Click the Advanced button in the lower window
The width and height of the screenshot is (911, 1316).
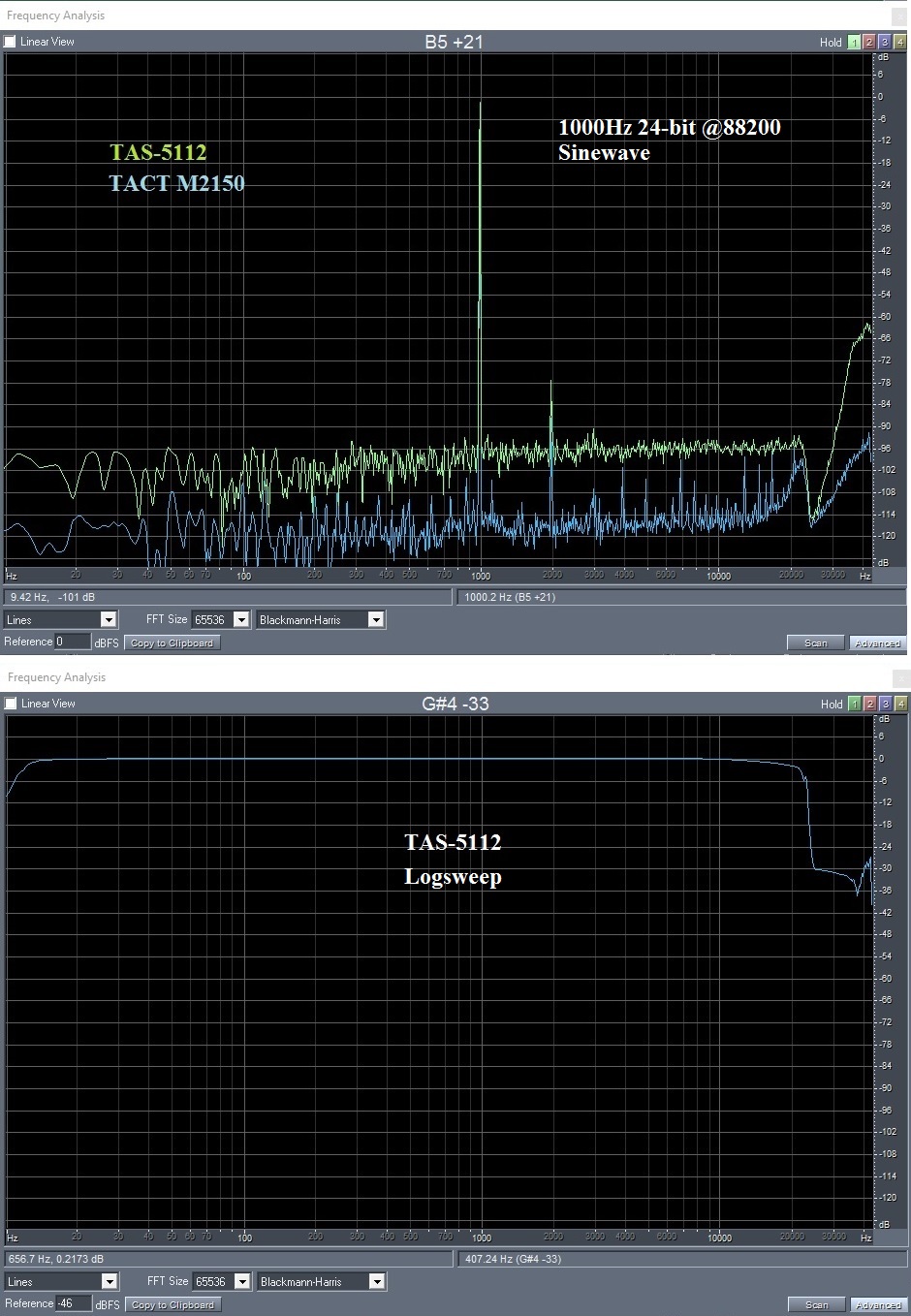(x=878, y=1305)
